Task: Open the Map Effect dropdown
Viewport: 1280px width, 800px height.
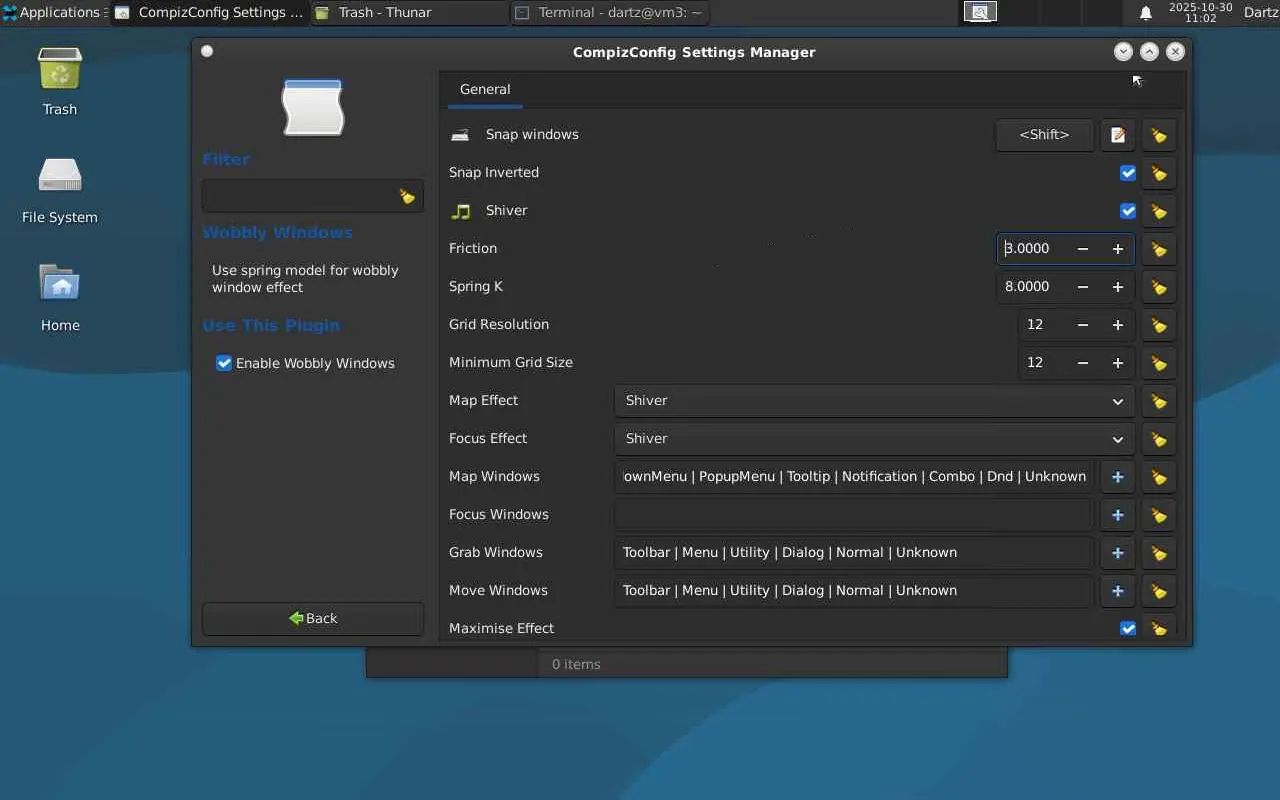Action: [875, 401]
